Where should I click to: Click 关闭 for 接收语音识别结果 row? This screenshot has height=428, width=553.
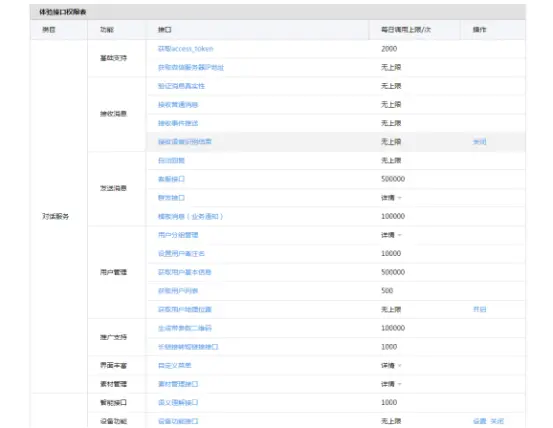click(x=479, y=142)
